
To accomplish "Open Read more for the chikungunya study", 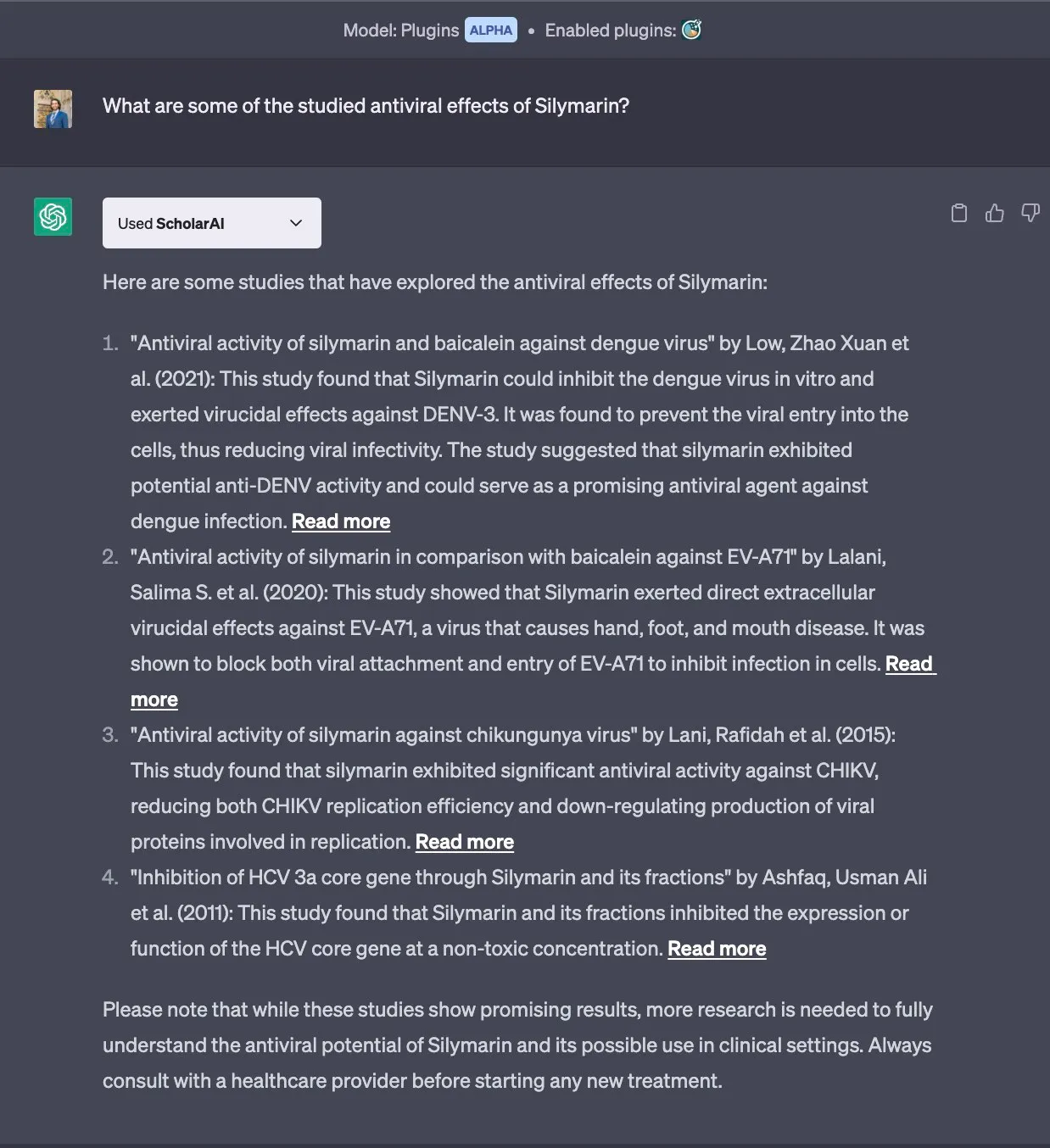I will pos(464,842).
